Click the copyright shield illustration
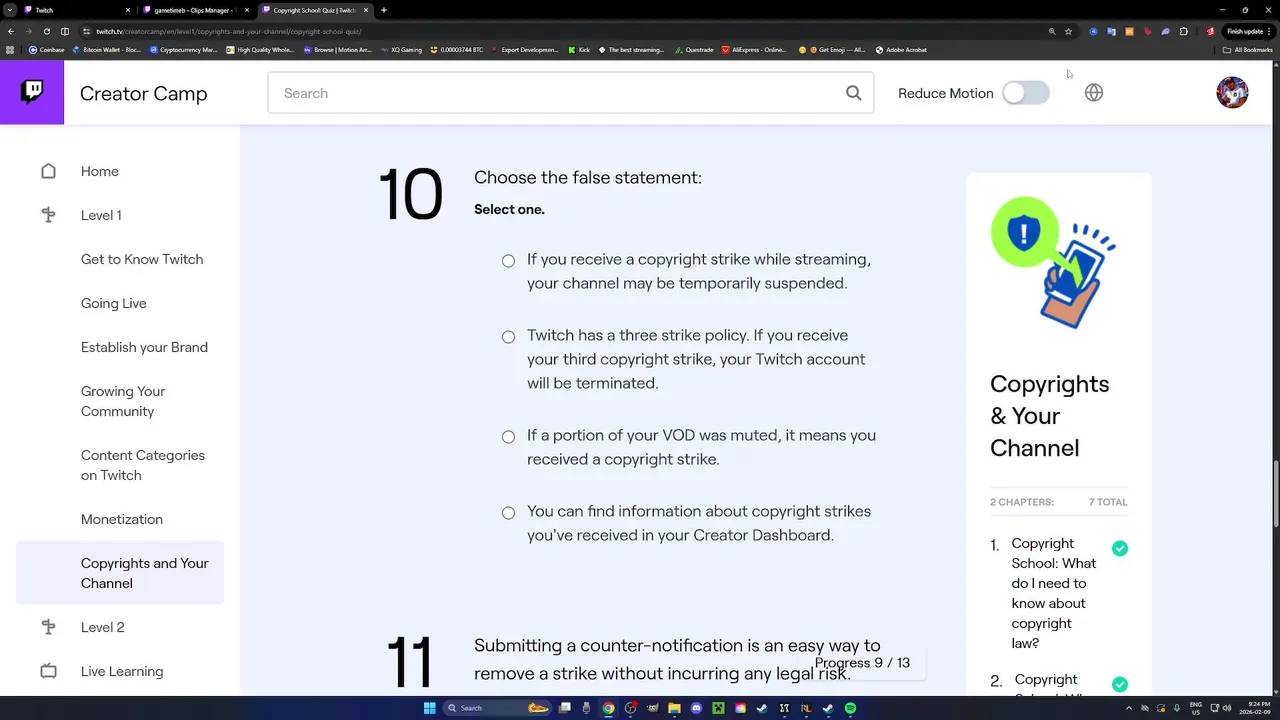1280x720 pixels. tap(1054, 262)
